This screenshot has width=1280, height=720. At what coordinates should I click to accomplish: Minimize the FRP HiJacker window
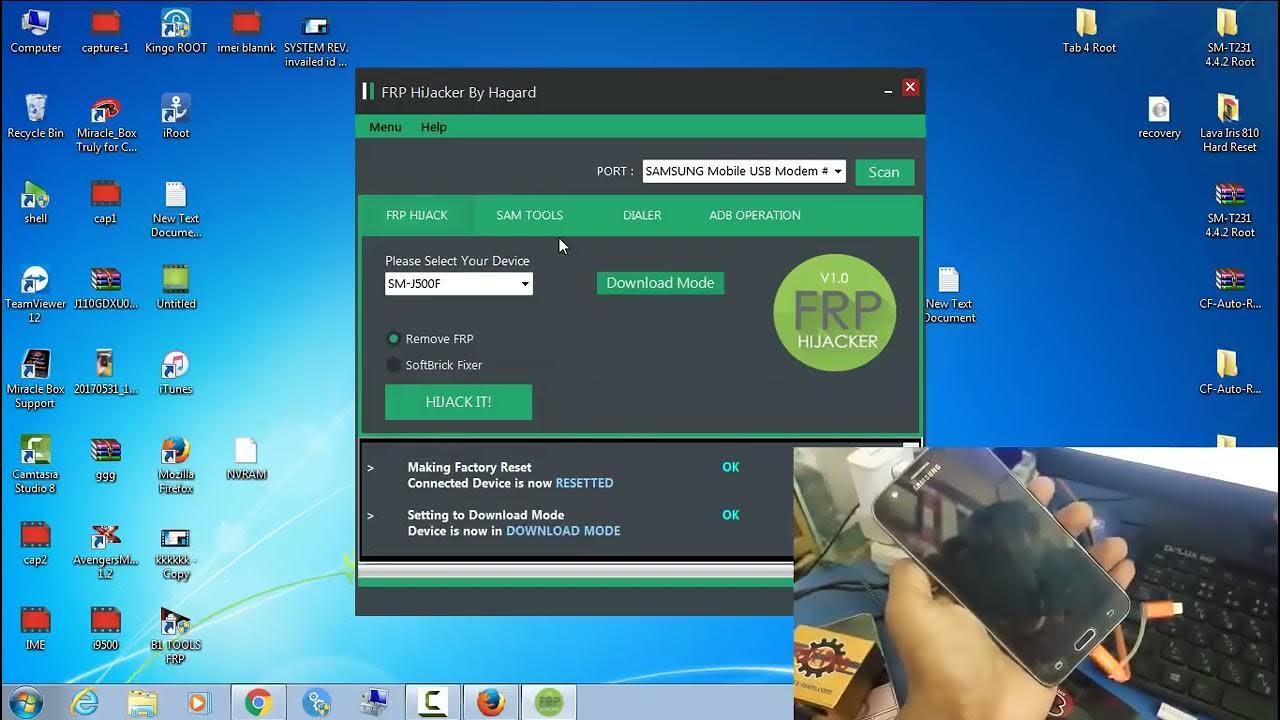click(x=888, y=90)
